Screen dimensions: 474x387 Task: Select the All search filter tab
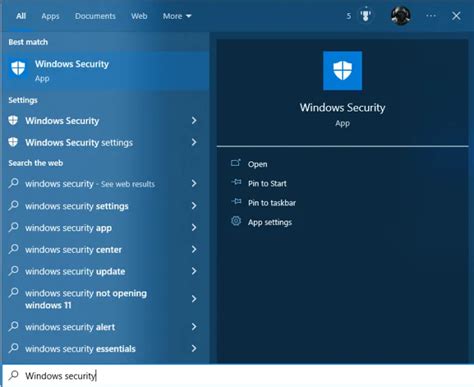click(21, 16)
